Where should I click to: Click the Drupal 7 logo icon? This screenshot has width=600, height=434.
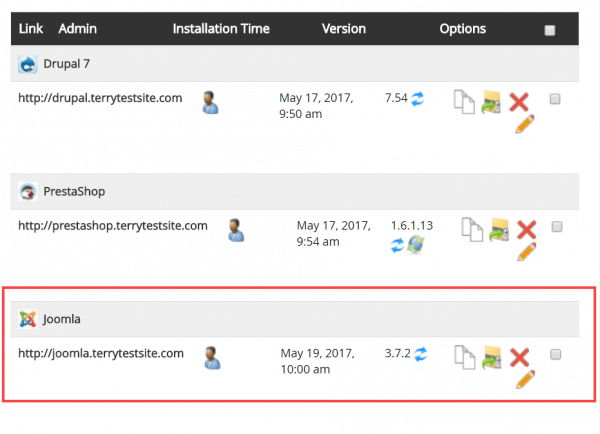tap(28, 64)
